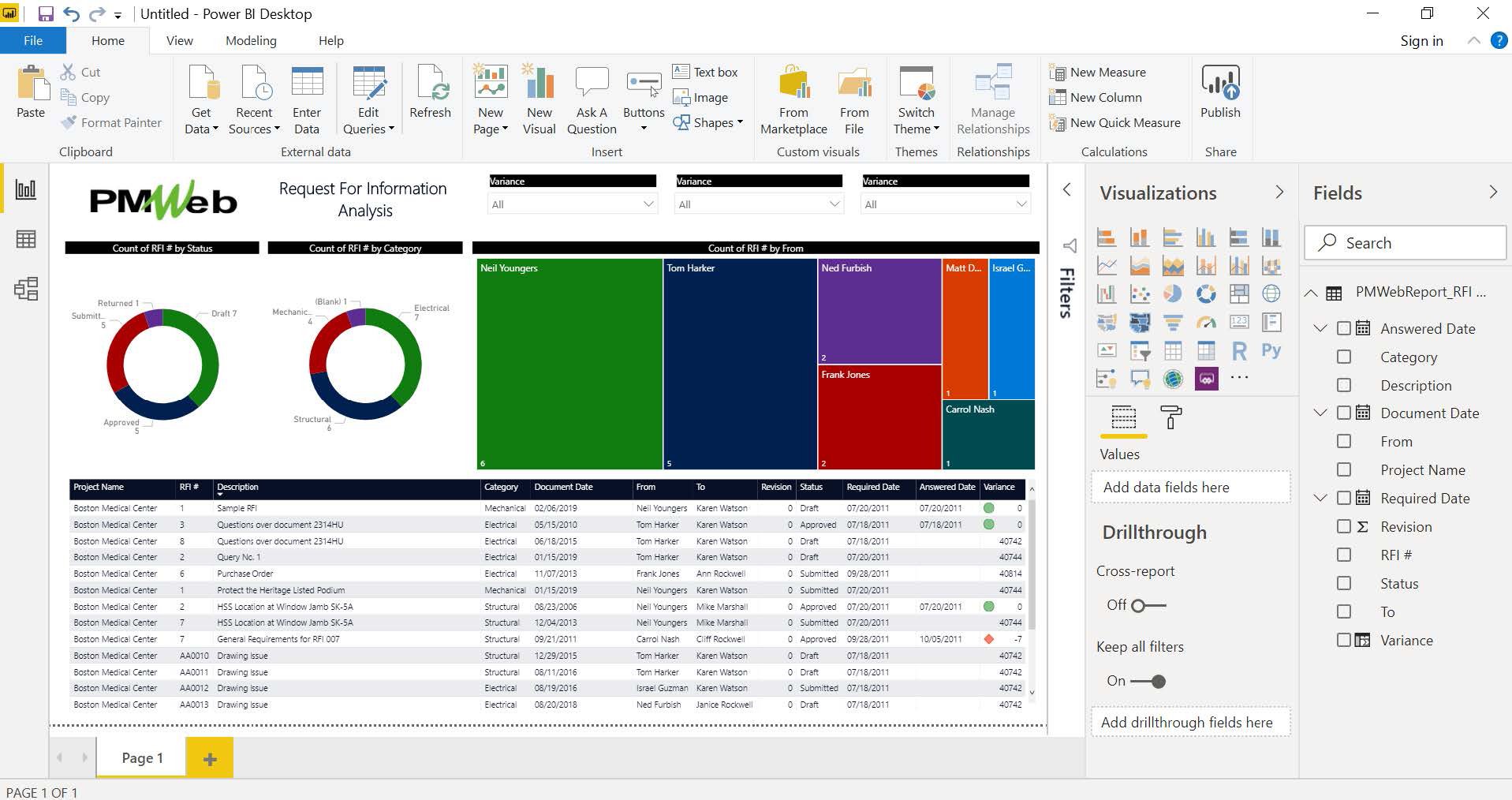Check the From field checkbox
Image resolution: width=1512 pixels, height=800 pixels.
[1344, 442]
